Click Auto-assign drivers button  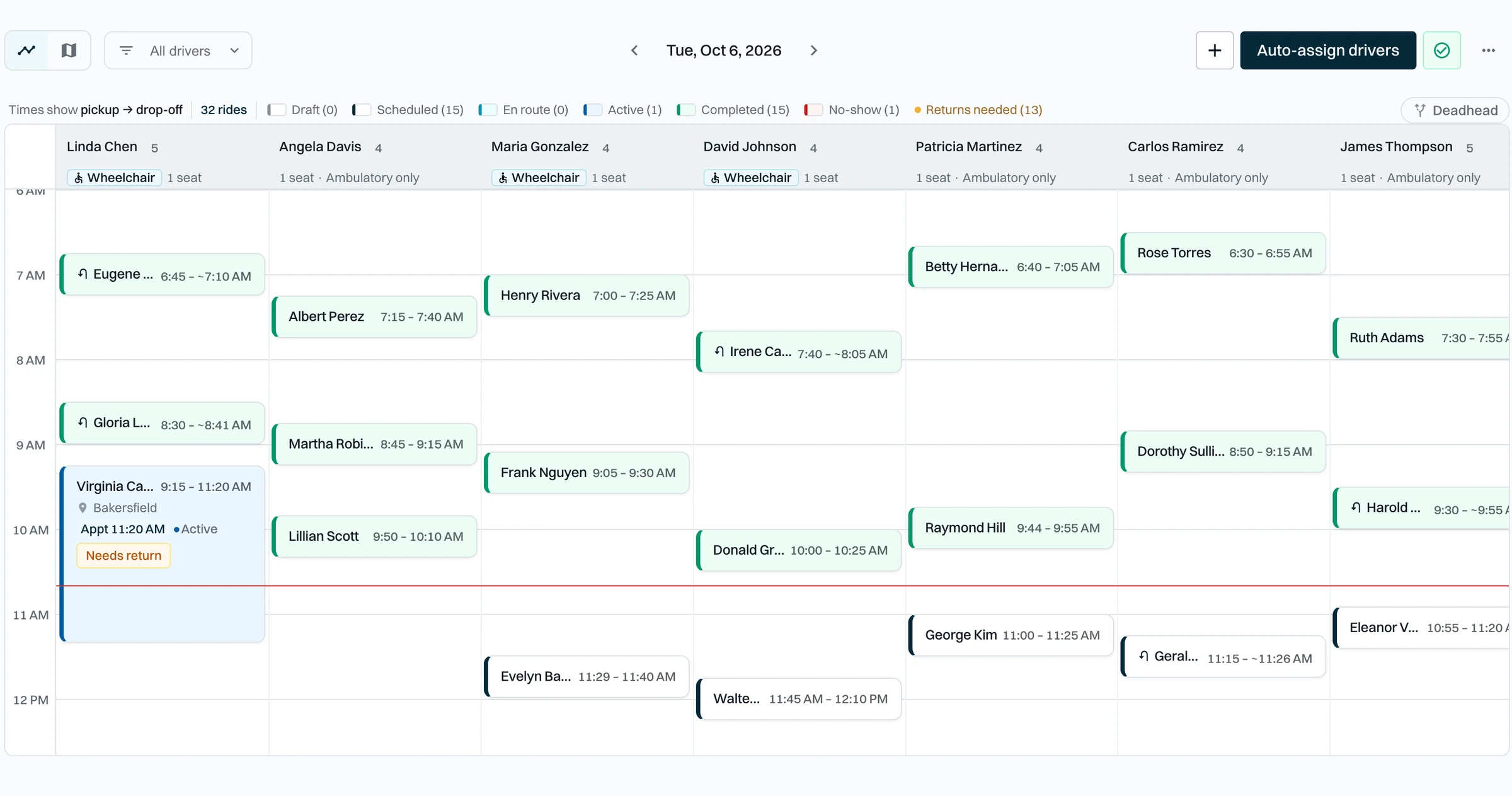pyautogui.click(x=1328, y=50)
